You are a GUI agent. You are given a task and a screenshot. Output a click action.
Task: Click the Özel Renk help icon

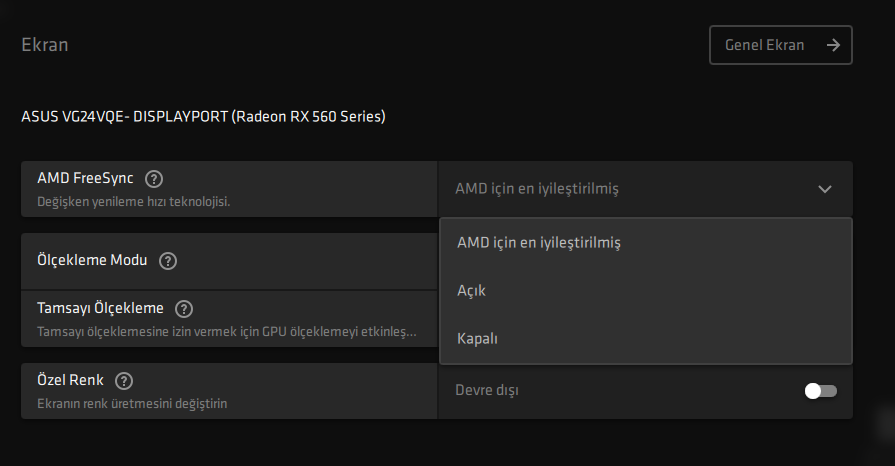pos(124,381)
